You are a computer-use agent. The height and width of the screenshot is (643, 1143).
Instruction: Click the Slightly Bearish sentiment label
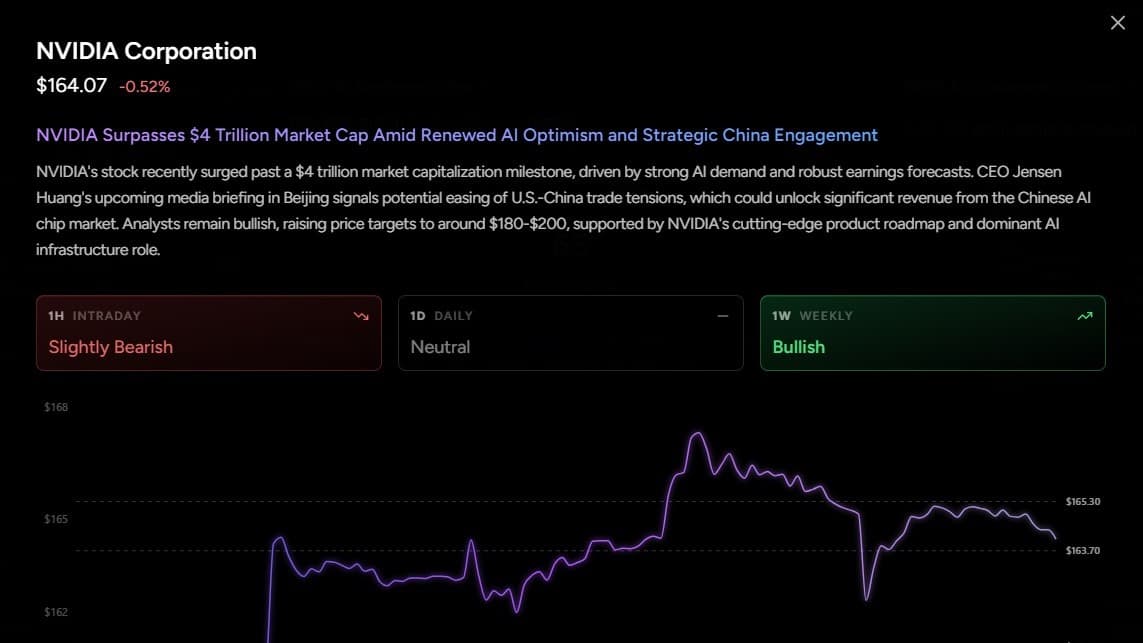111,347
